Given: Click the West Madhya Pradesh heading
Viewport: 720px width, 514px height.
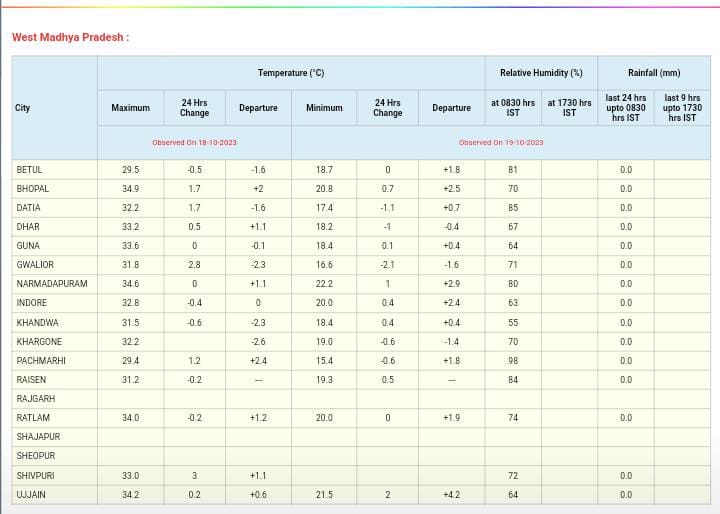Looking at the screenshot, I should [x=70, y=38].
